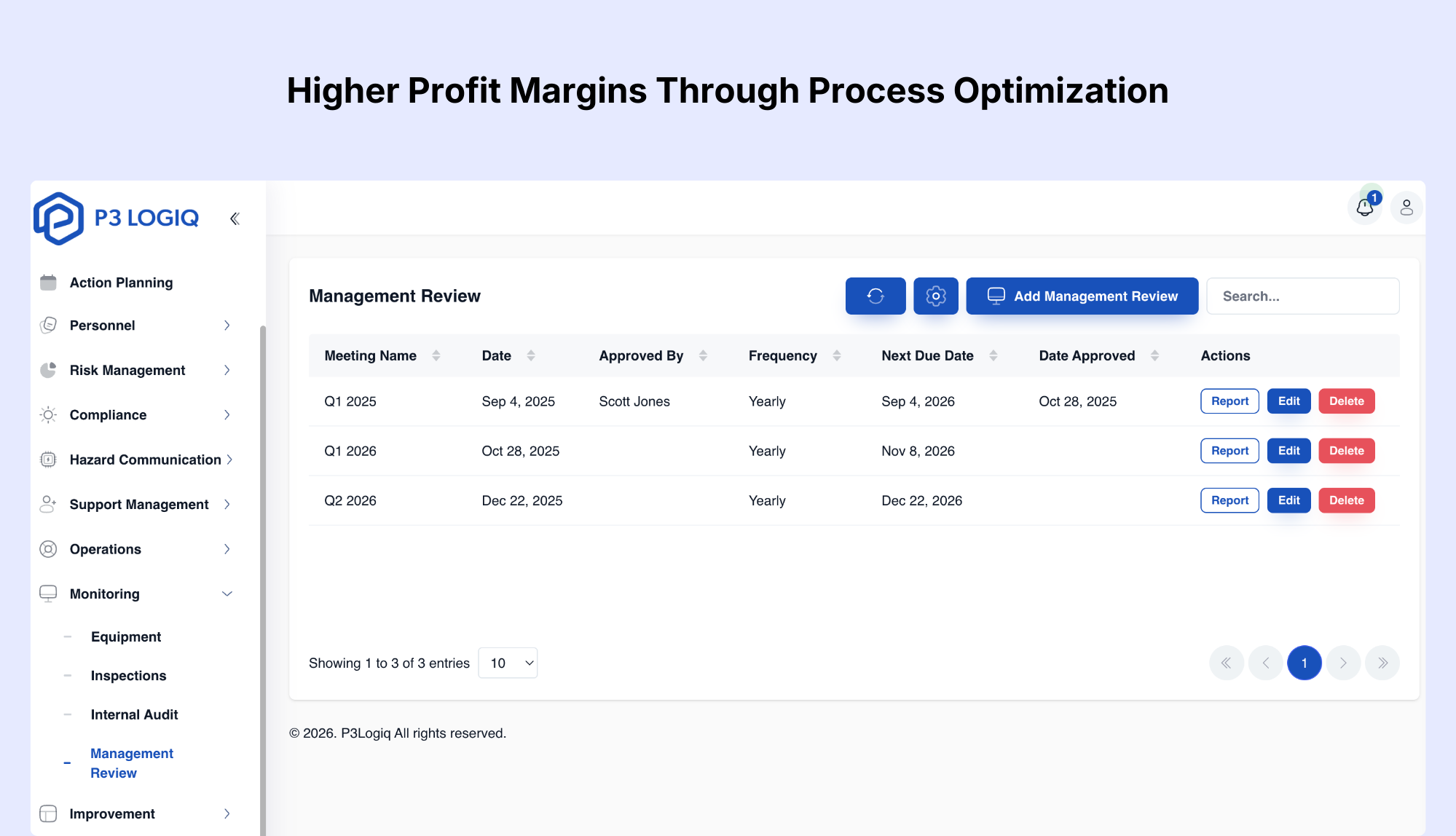The height and width of the screenshot is (836, 1456).
Task: Expand the Personnel menu chevron
Action: click(227, 326)
